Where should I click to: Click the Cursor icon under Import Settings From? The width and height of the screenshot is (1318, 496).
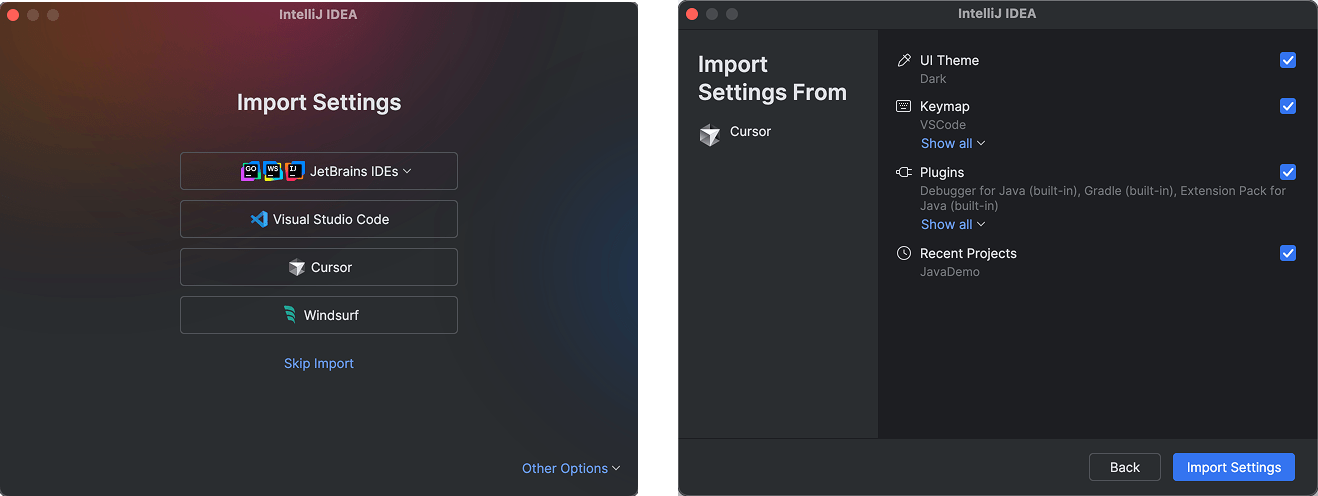click(x=710, y=135)
